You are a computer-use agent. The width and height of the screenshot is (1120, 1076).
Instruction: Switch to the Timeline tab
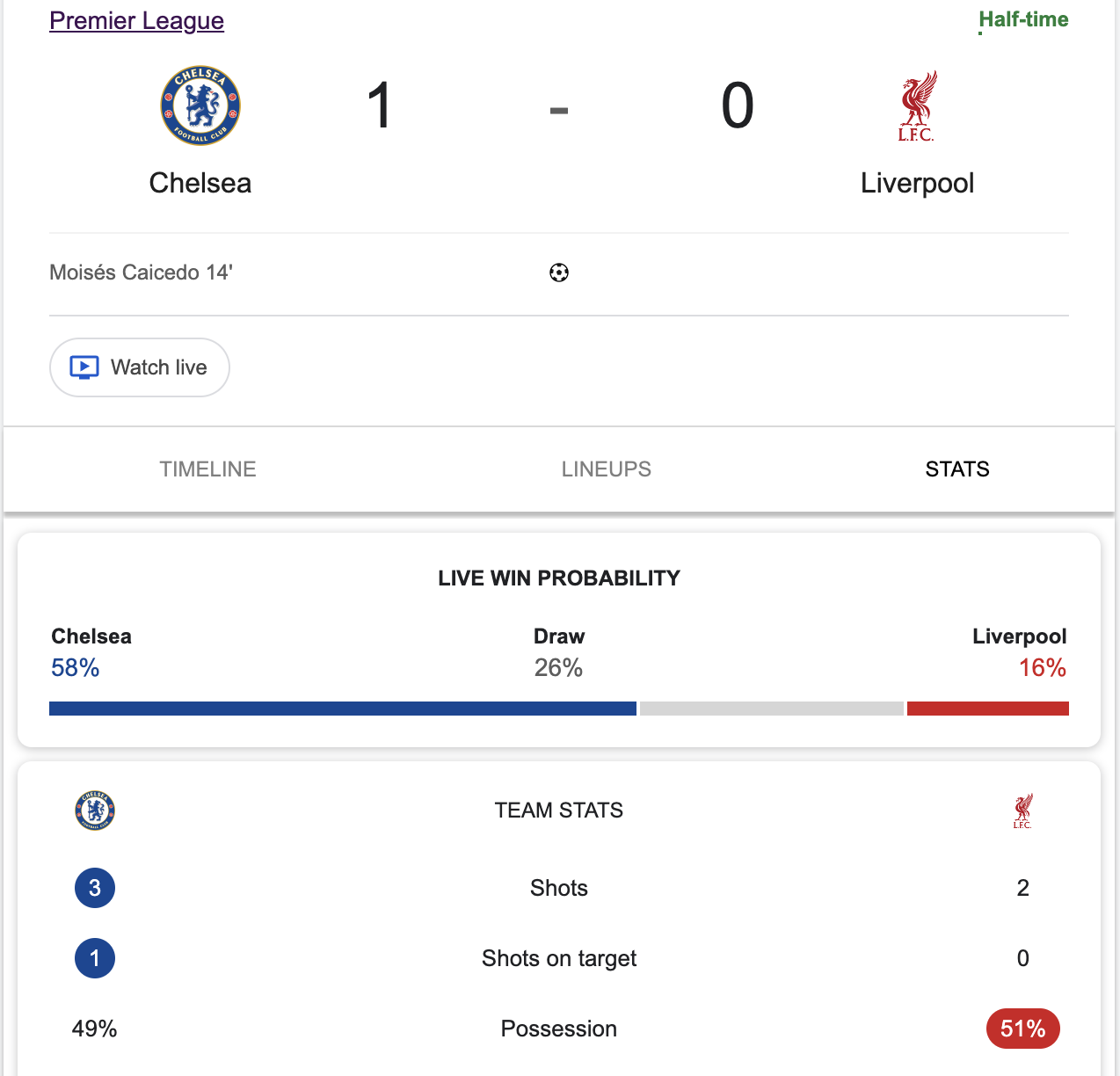(x=207, y=469)
